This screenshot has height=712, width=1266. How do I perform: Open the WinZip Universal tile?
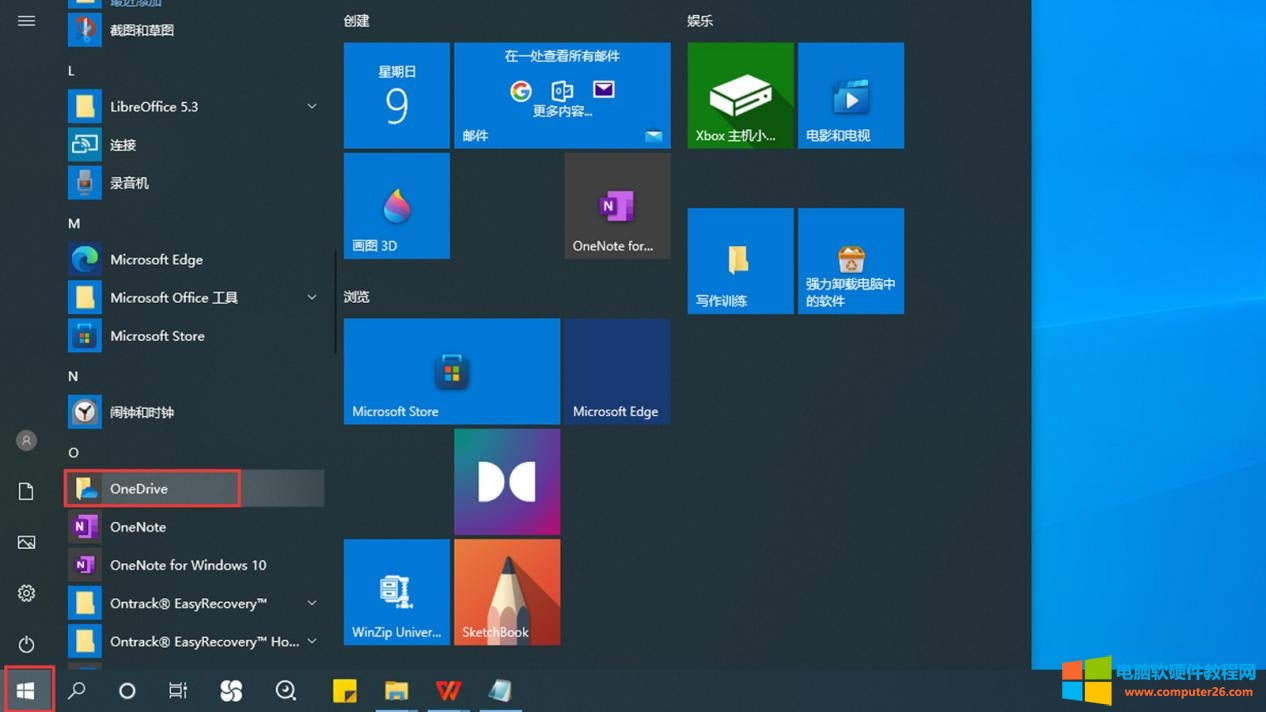click(396, 592)
